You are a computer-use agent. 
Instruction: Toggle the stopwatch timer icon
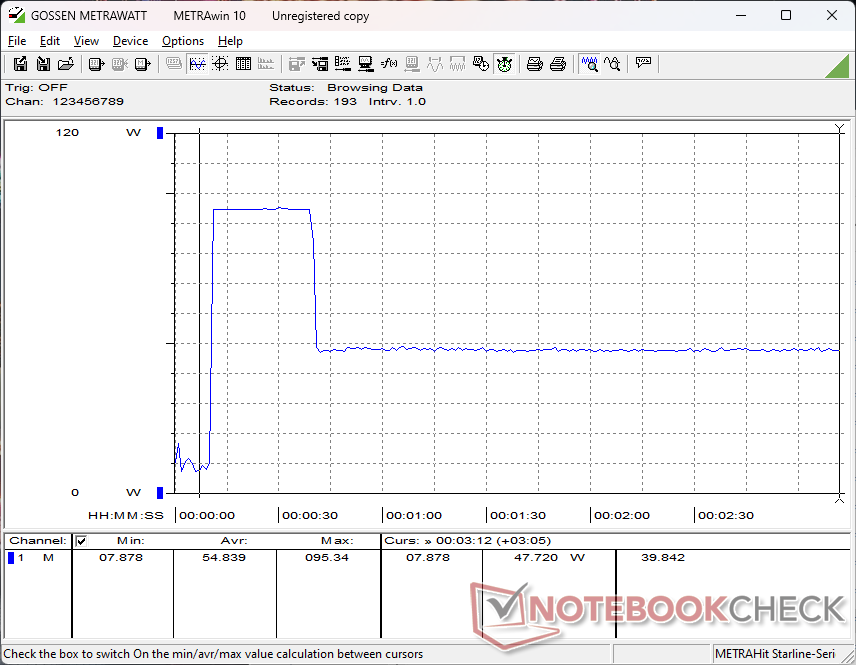504,64
